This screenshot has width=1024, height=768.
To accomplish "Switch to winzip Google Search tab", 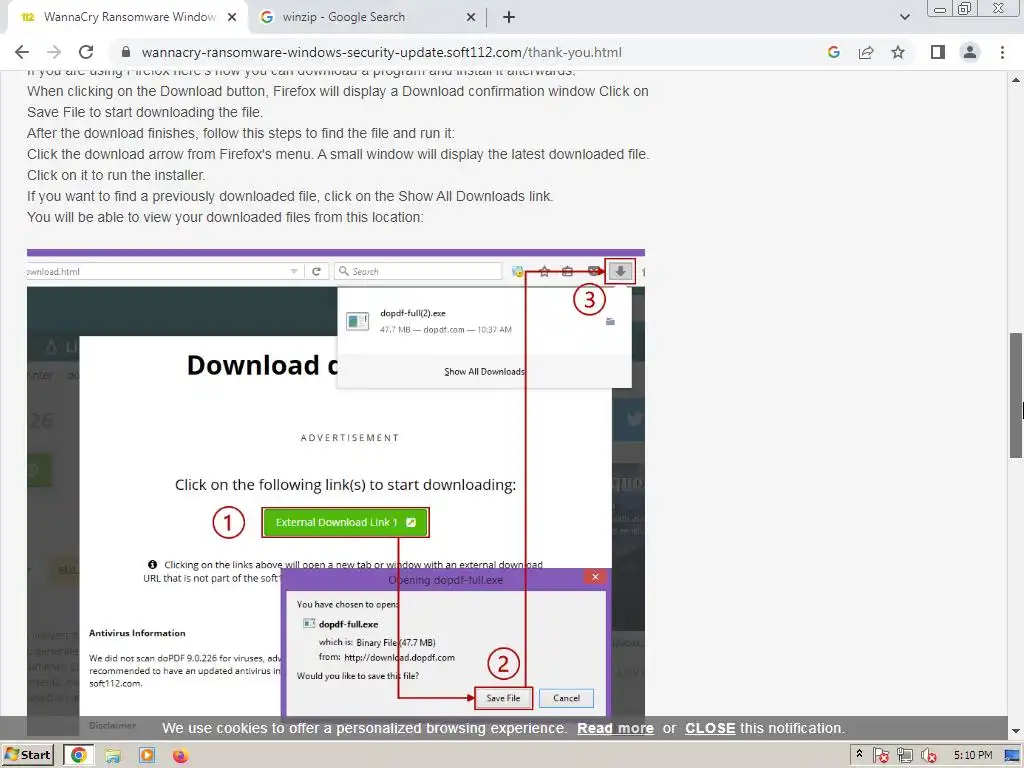I will click(367, 17).
